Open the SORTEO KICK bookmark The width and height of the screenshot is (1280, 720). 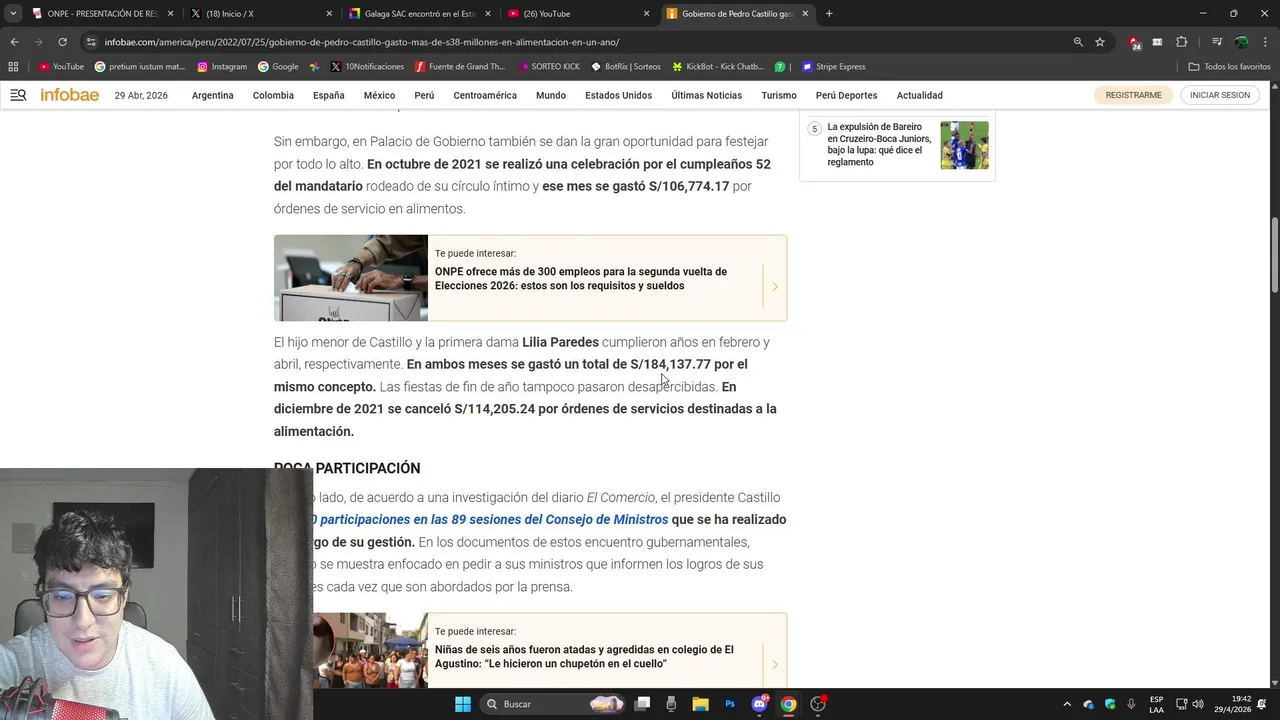549,67
